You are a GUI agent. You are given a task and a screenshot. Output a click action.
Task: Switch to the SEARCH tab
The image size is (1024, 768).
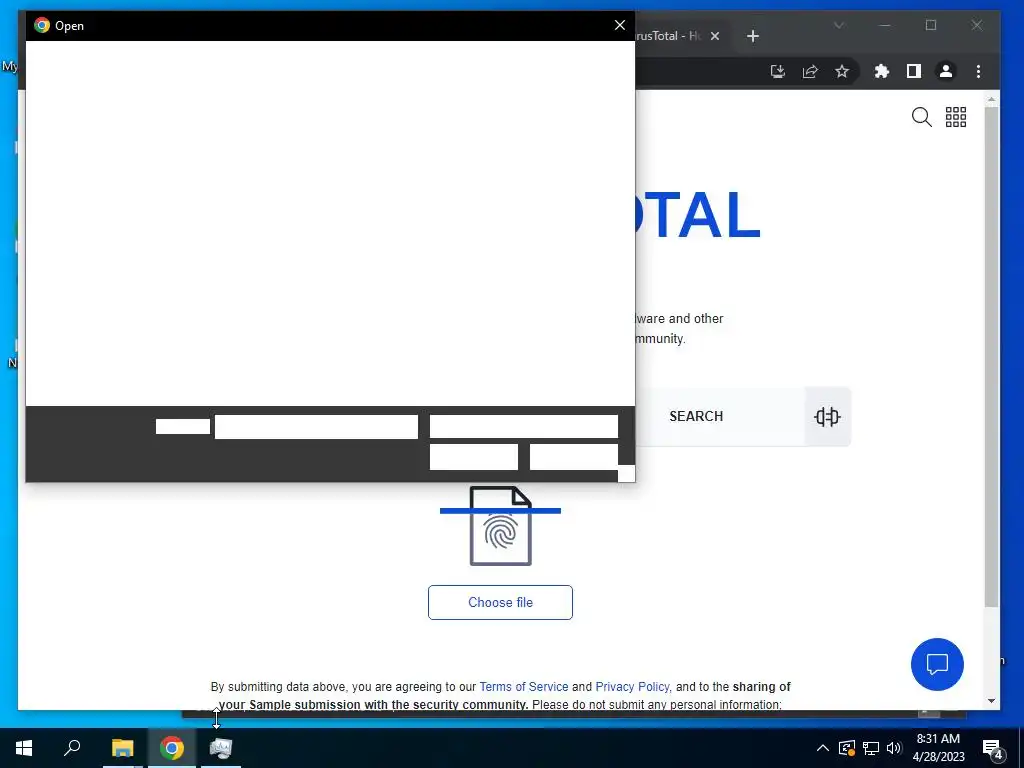tap(696, 417)
